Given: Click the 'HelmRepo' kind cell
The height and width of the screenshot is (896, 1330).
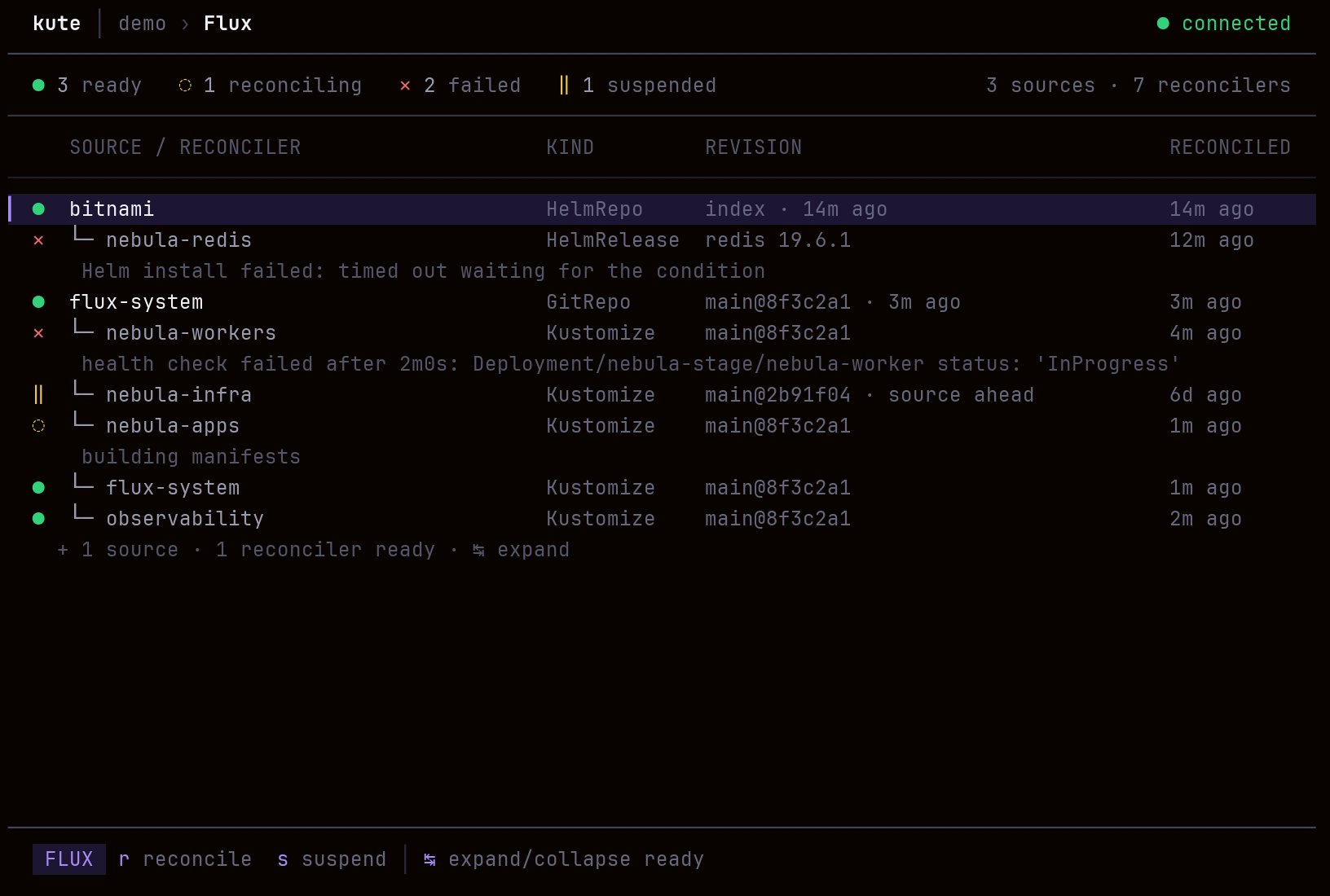Looking at the screenshot, I should point(595,209).
